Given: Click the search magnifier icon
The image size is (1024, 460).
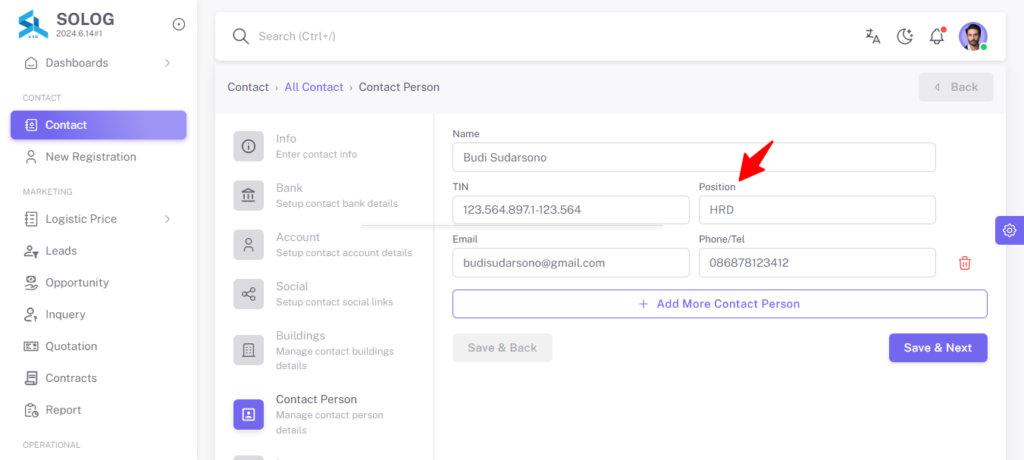Looking at the screenshot, I should (241, 37).
